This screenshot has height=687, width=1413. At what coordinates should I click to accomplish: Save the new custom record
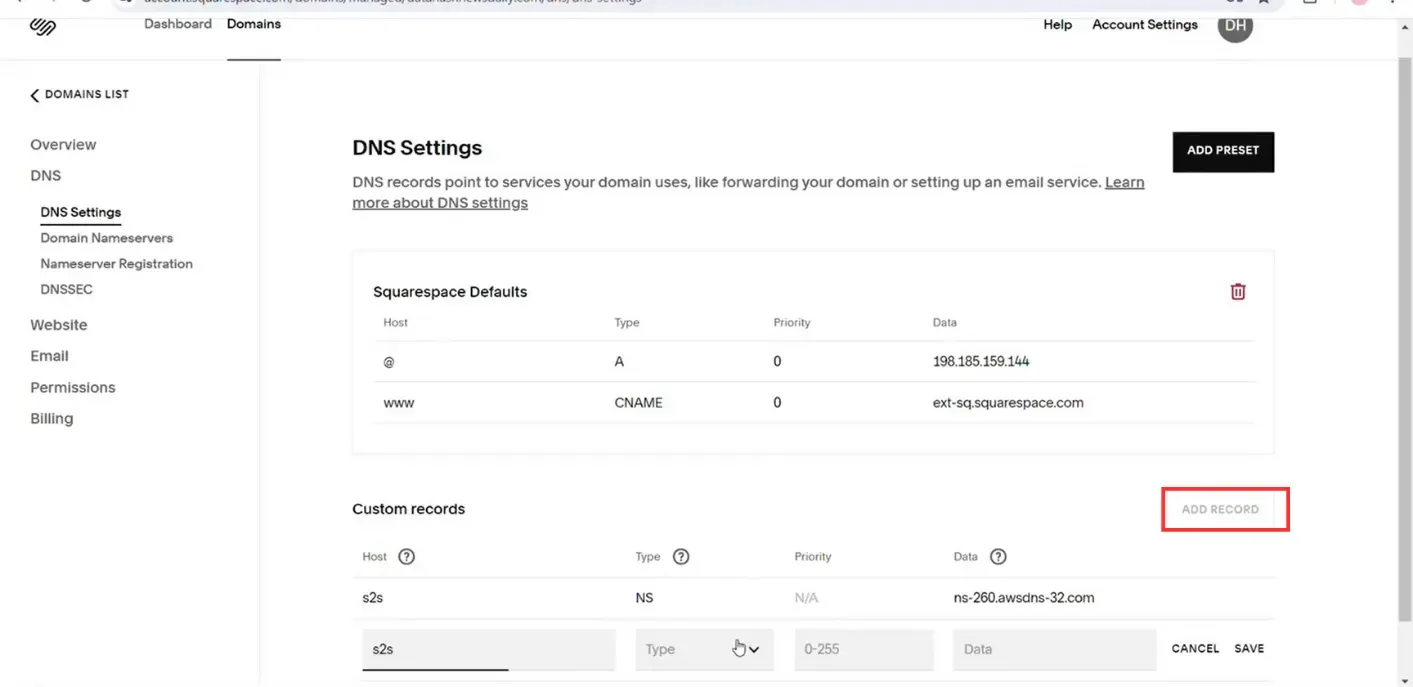pos(1249,649)
